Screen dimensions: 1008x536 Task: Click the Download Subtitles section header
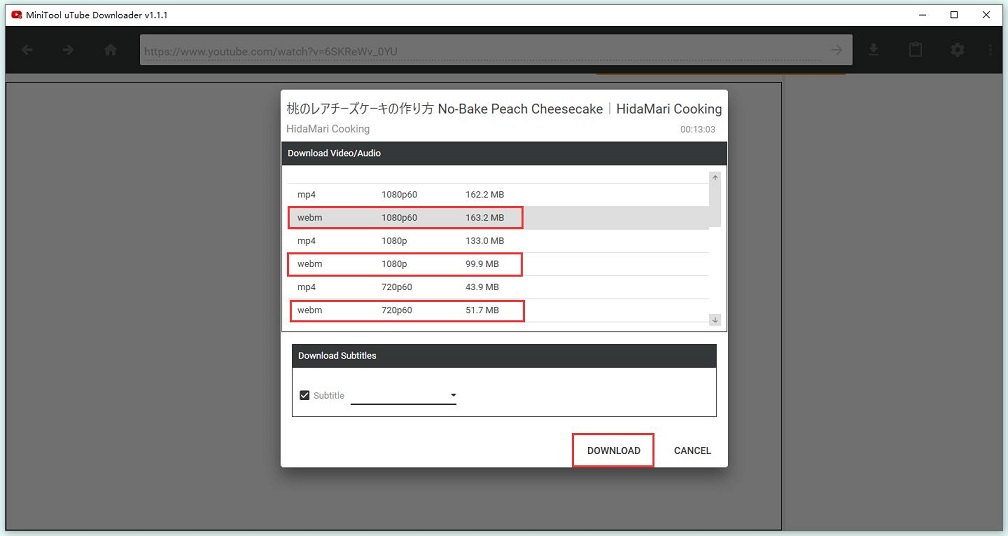pos(504,356)
